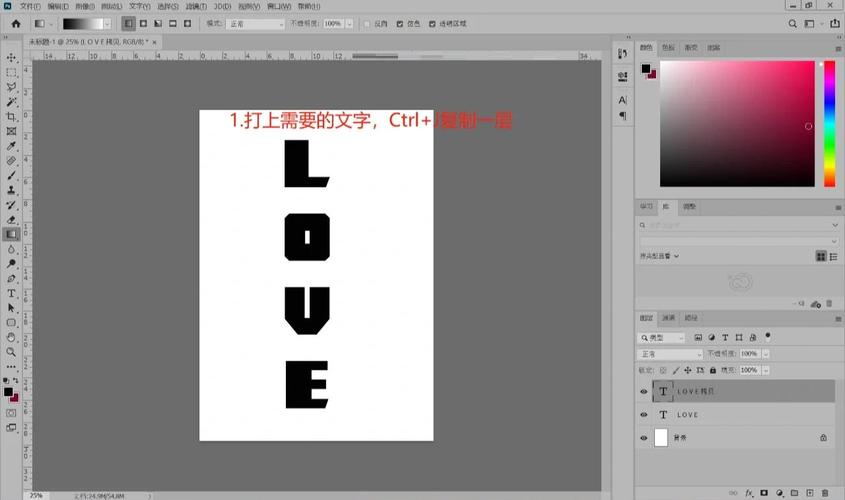Select the Zoom tool
This screenshot has width=845, height=500.
(x=11, y=352)
